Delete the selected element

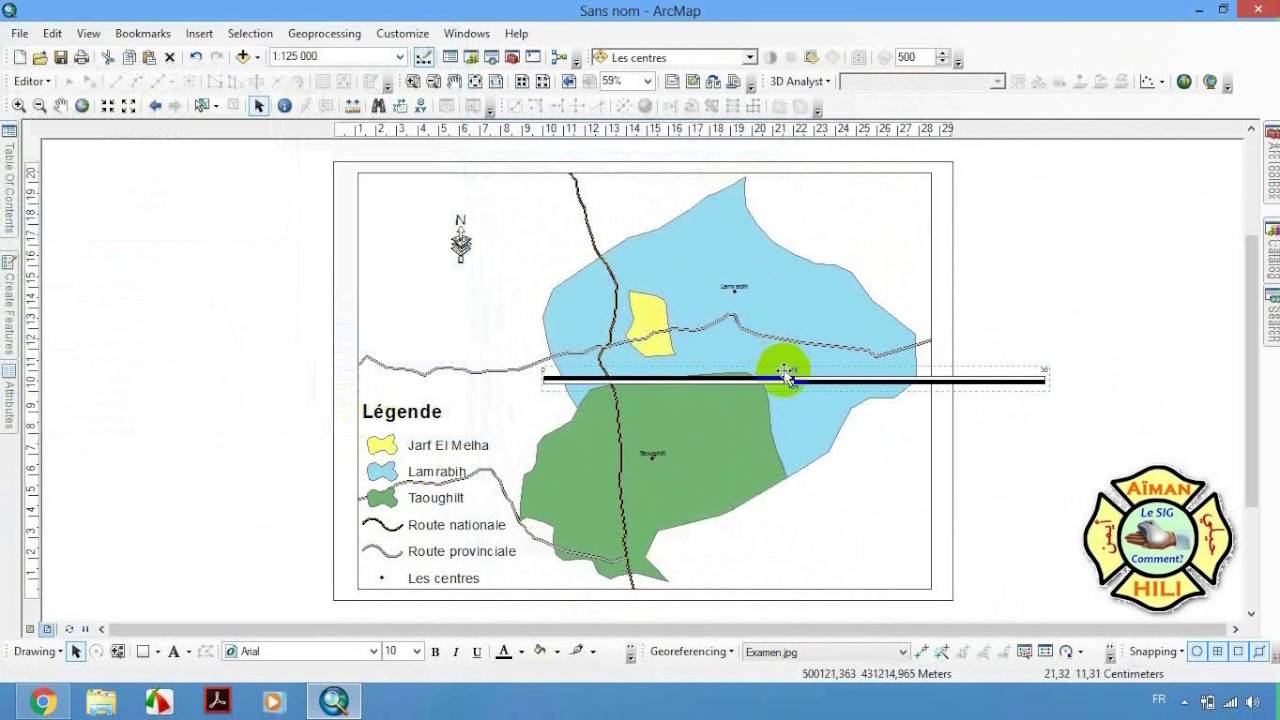click(x=170, y=57)
